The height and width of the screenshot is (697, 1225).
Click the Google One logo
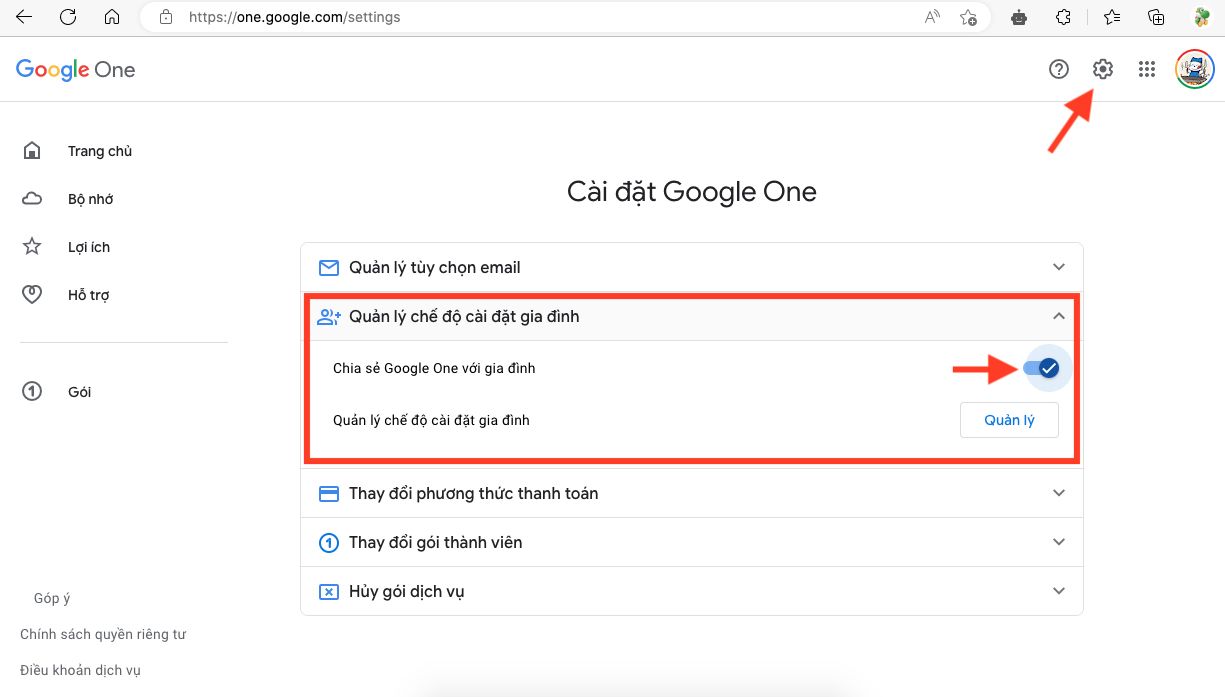[x=76, y=70]
